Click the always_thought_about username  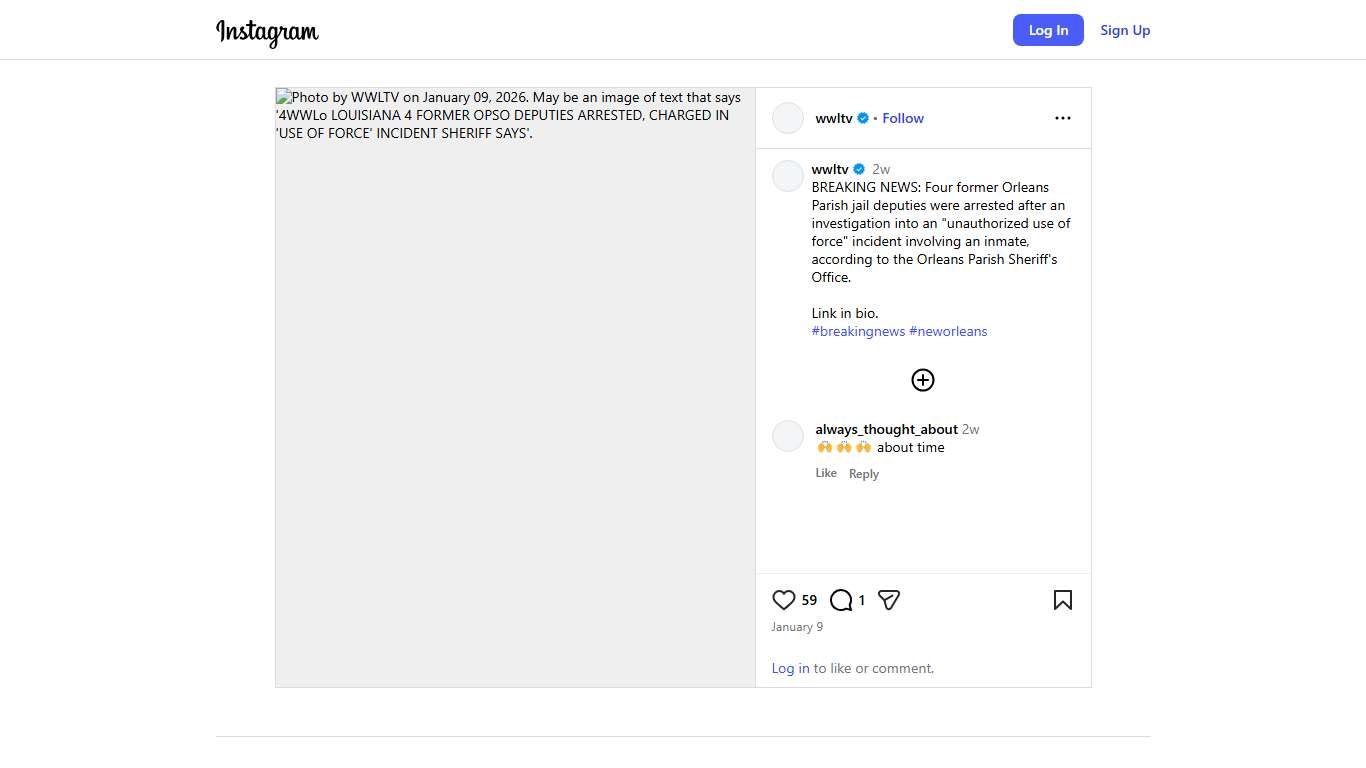(x=886, y=429)
